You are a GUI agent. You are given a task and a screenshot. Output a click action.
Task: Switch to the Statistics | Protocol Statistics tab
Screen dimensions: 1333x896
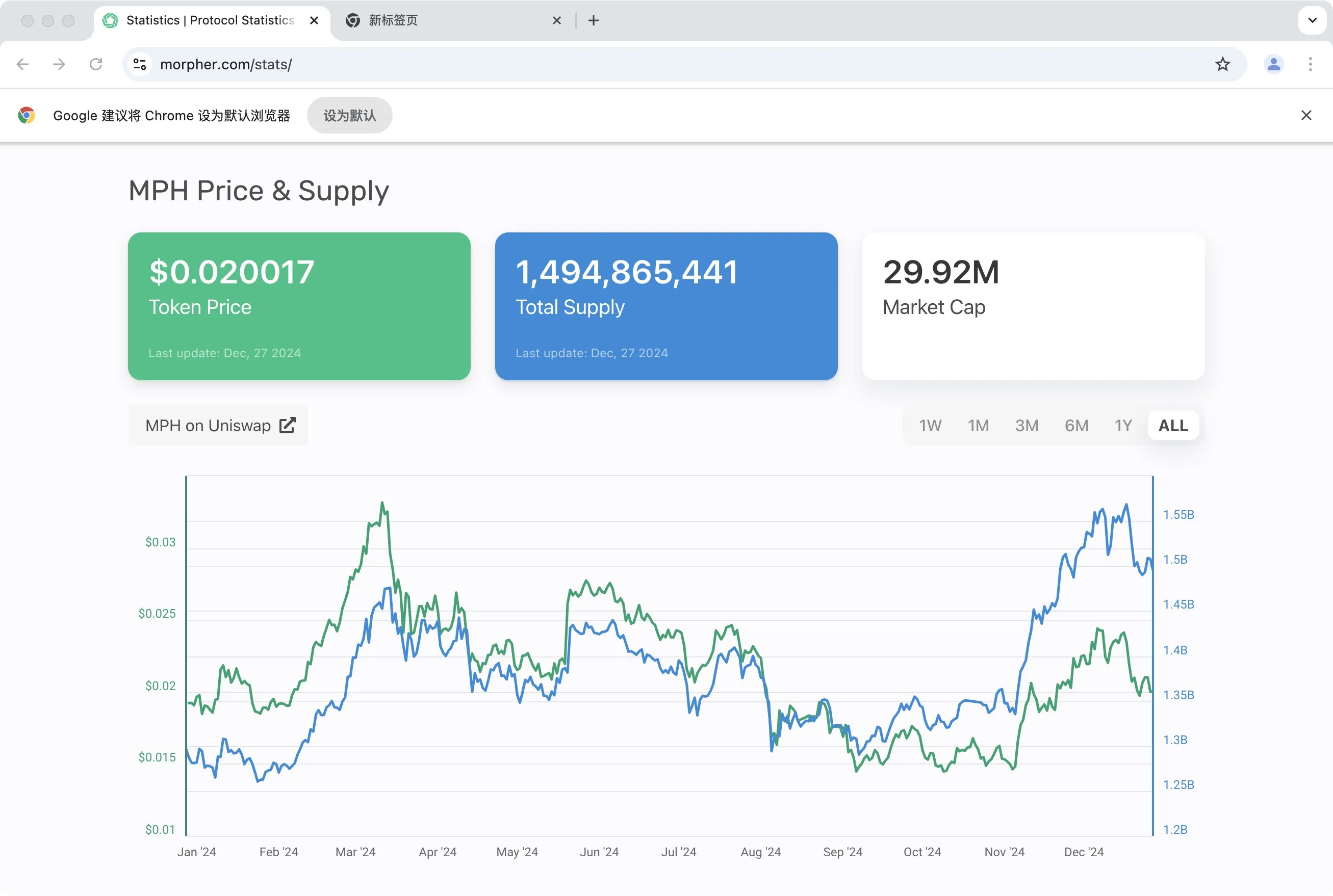pos(212,20)
